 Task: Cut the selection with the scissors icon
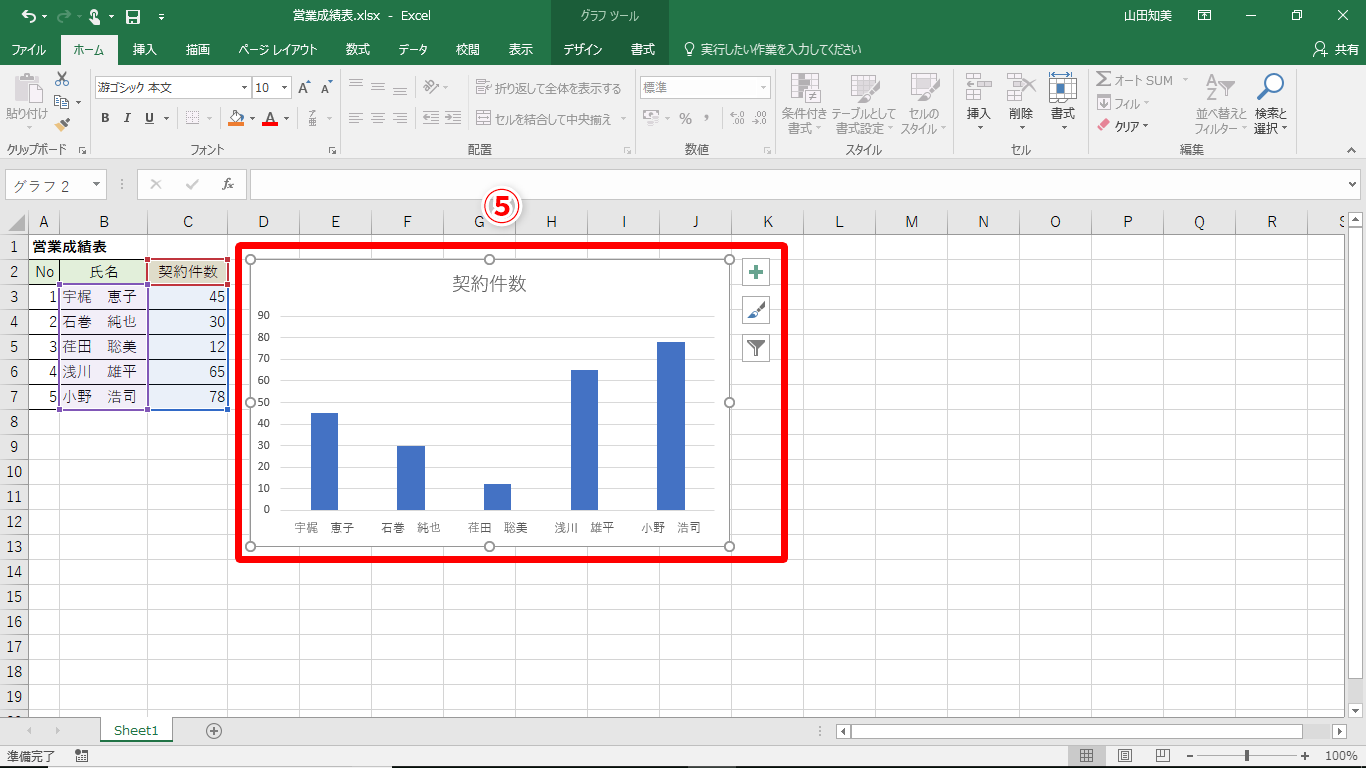pos(62,79)
